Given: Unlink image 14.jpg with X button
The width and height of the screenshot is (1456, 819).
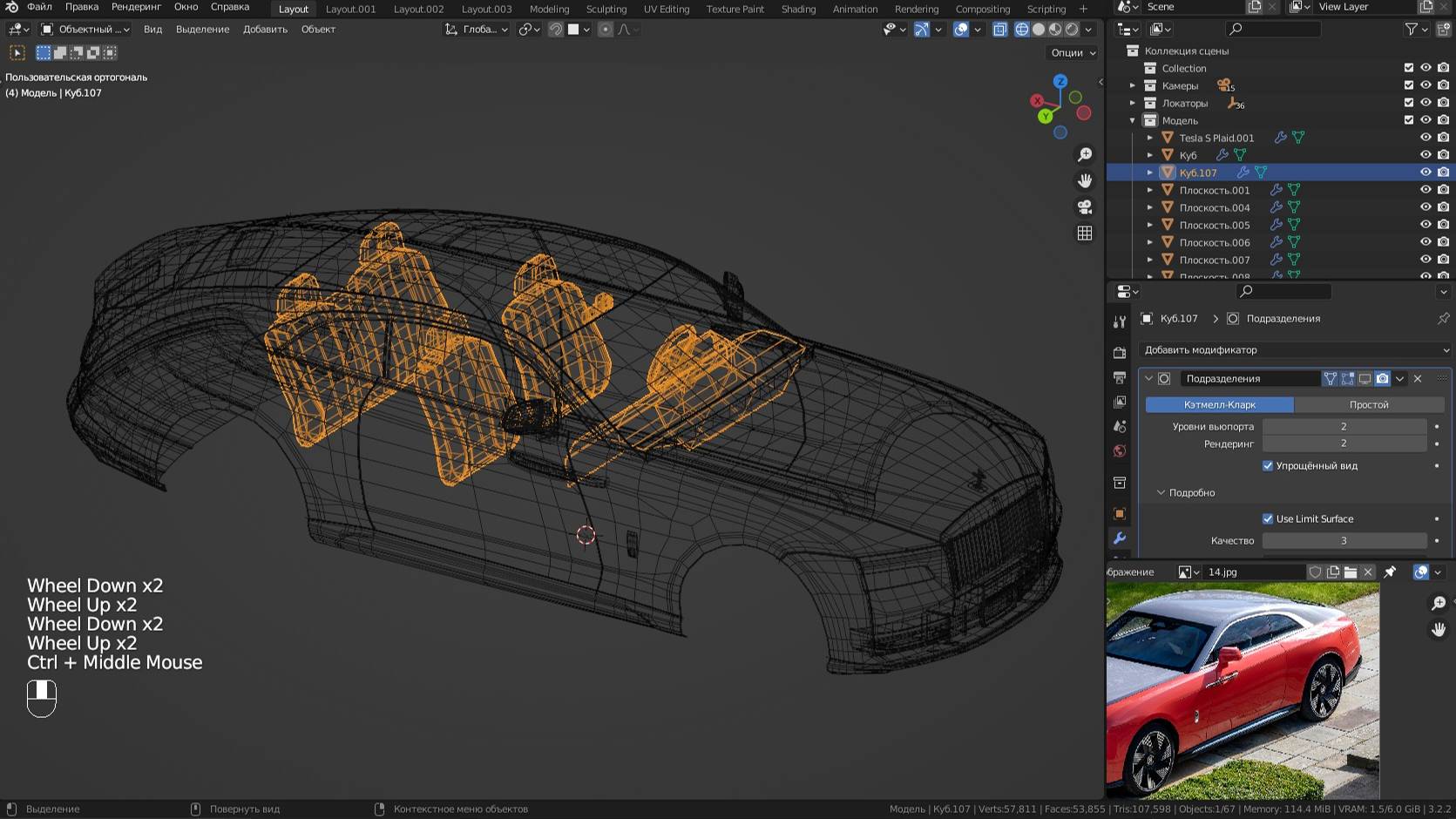Looking at the screenshot, I should [x=1368, y=572].
